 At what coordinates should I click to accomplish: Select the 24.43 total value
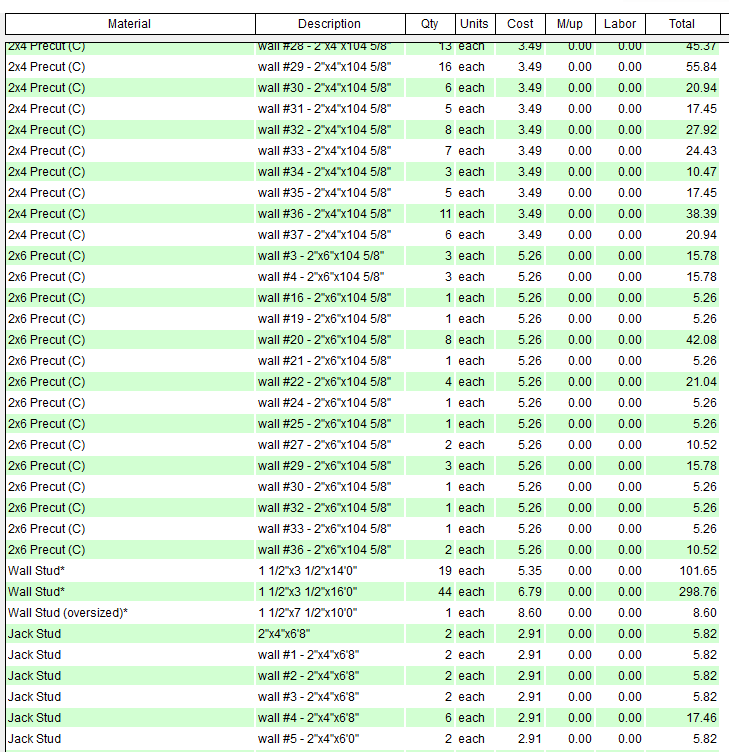point(701,151)
